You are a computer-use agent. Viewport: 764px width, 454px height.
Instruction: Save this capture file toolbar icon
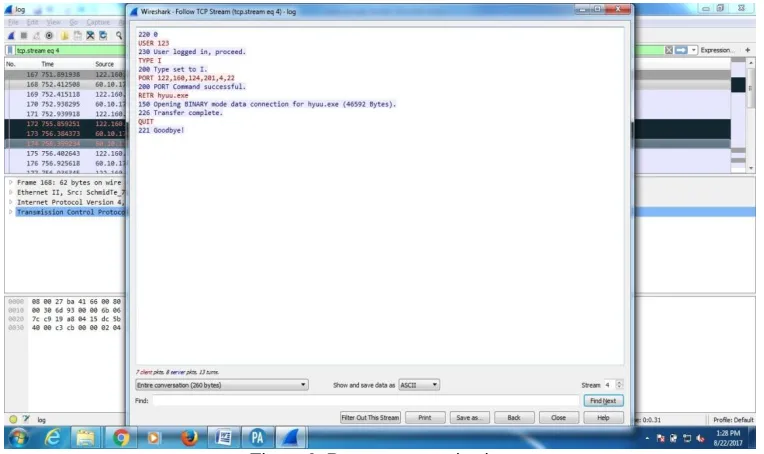77,36
